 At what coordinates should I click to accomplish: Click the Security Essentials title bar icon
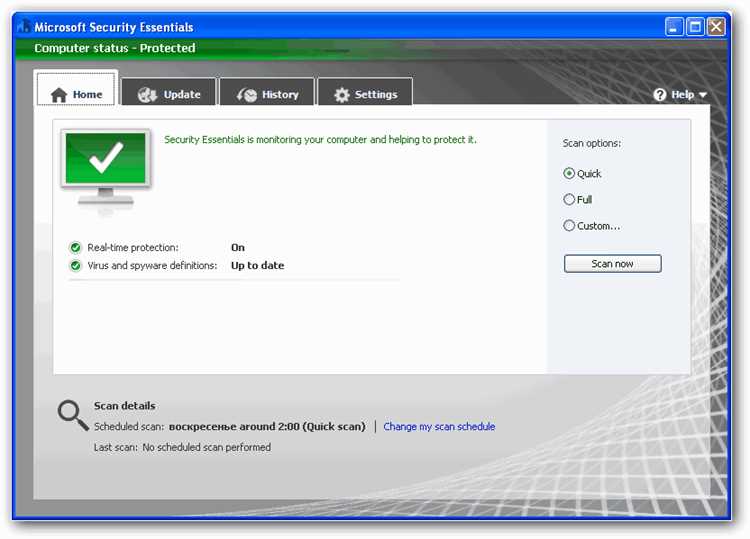23,26
